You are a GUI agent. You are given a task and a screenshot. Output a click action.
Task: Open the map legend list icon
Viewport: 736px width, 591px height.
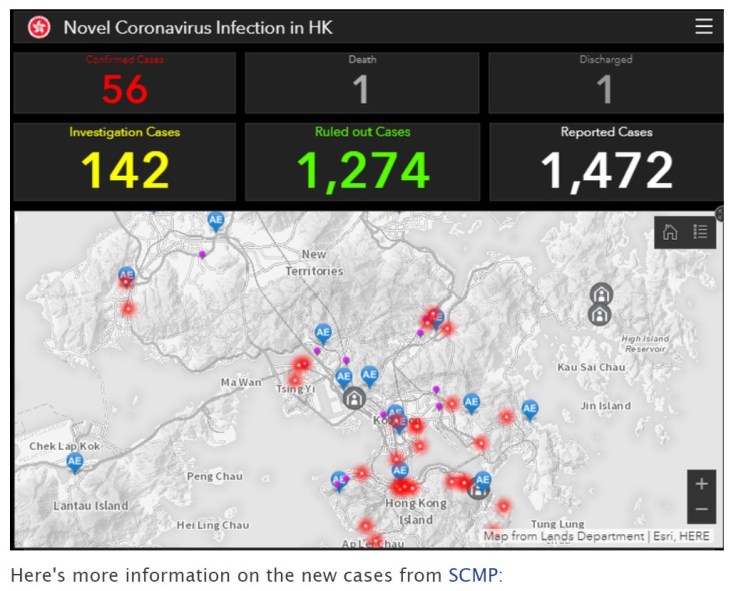coord(700,232)
